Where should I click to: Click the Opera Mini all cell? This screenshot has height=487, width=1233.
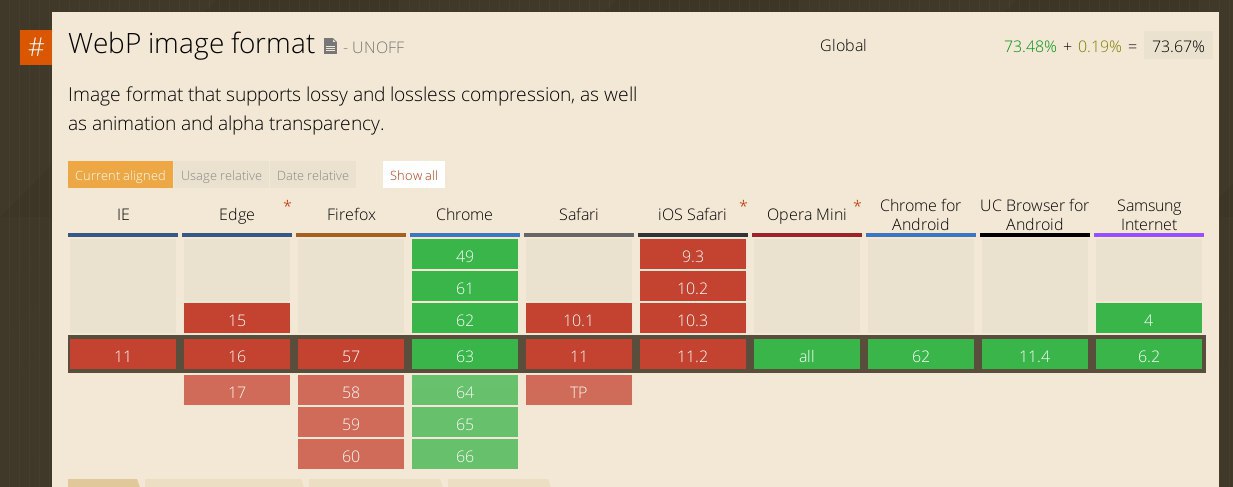[807, 355]
